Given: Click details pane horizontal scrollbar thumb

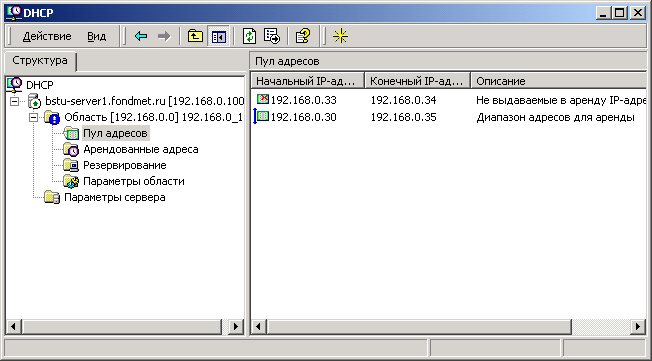Looking at the screenshot, I should pyautogui.click(x=419, y=326).
